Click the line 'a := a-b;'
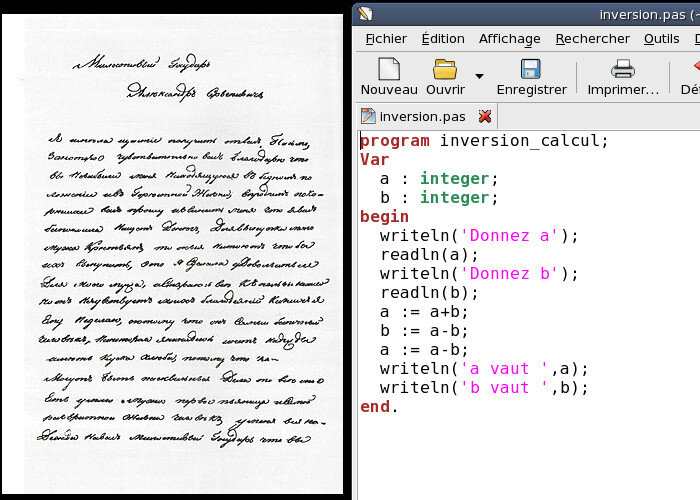 click(424, 350)
